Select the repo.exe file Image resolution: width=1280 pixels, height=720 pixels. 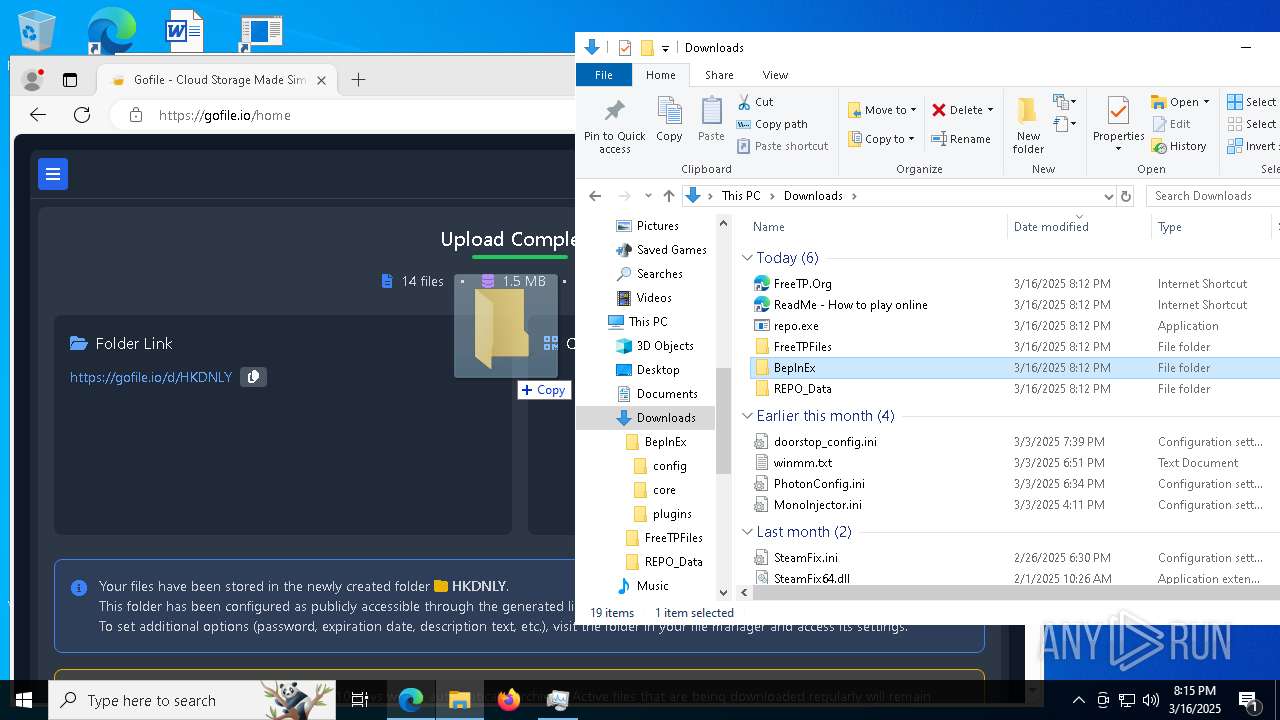(796, 326)
